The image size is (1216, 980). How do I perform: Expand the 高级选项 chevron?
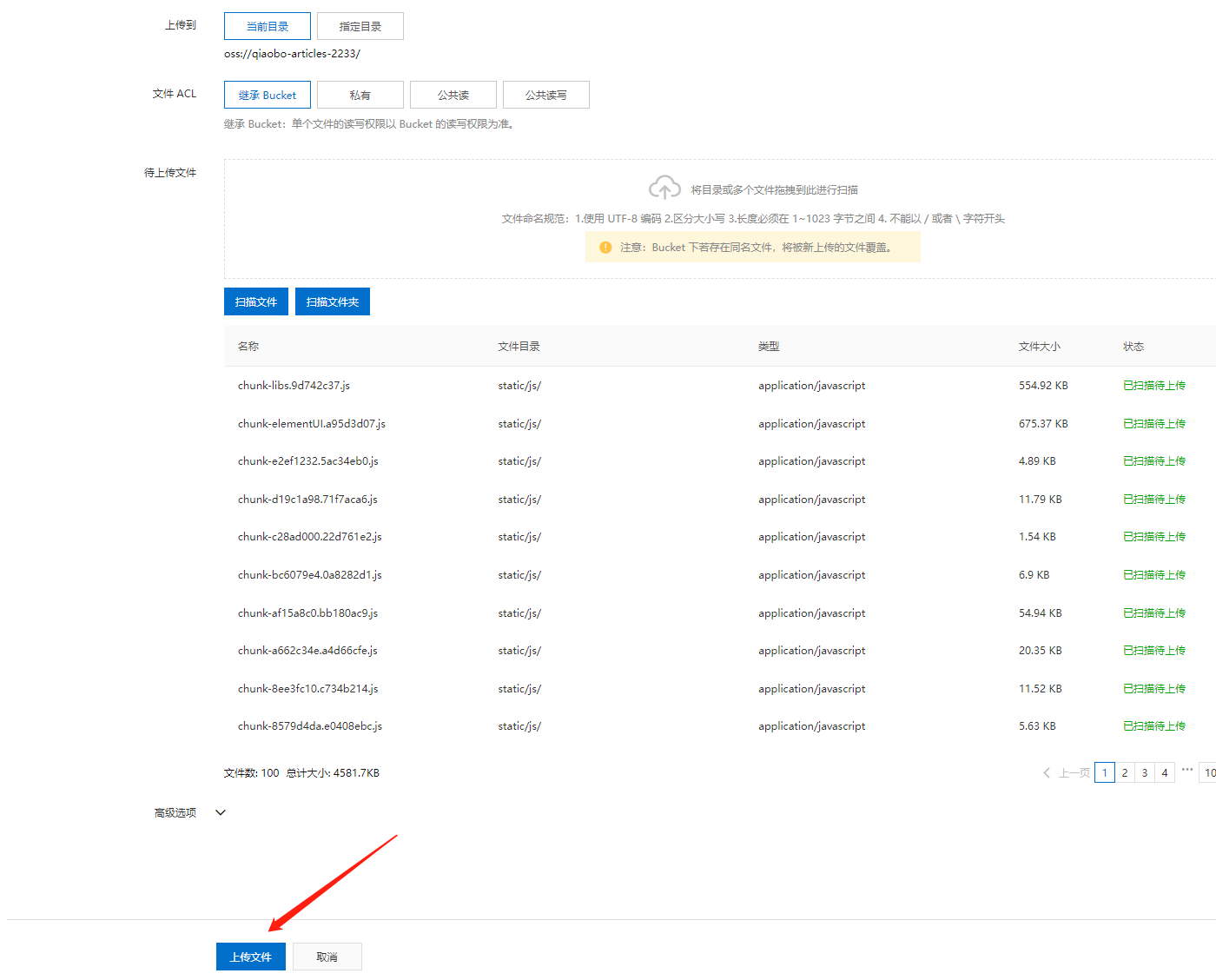(x=221, y=813)
